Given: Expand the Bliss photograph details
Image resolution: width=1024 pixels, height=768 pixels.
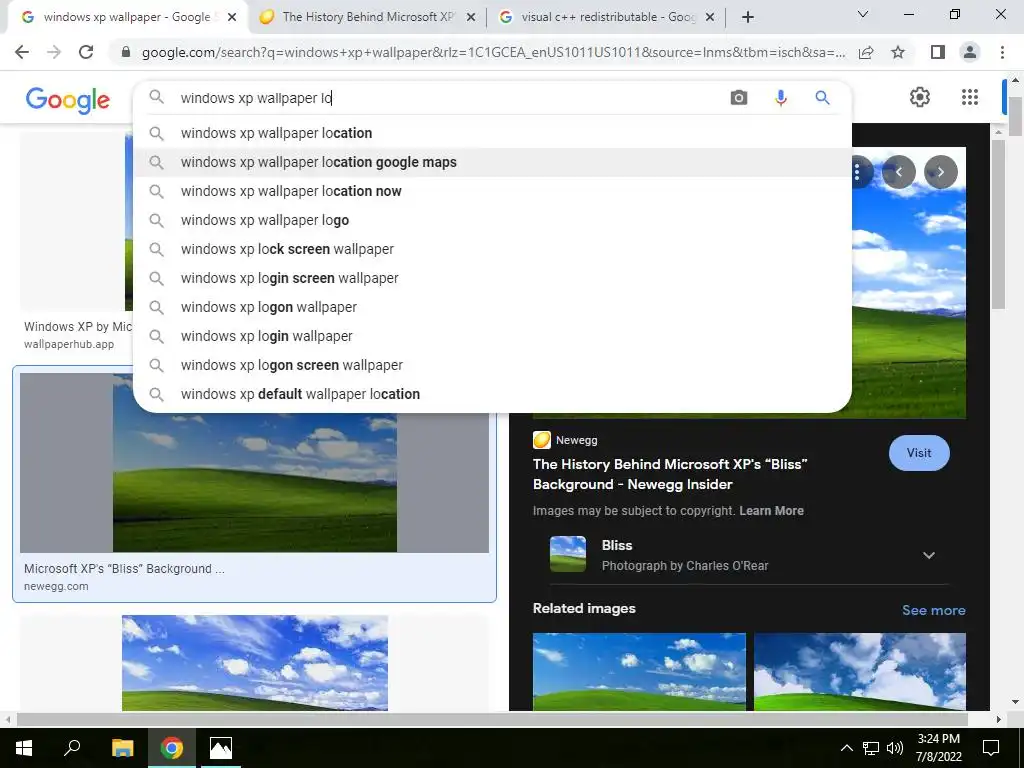Looking at the screenshot, I should pyautogui.click(x=929, y=555).
